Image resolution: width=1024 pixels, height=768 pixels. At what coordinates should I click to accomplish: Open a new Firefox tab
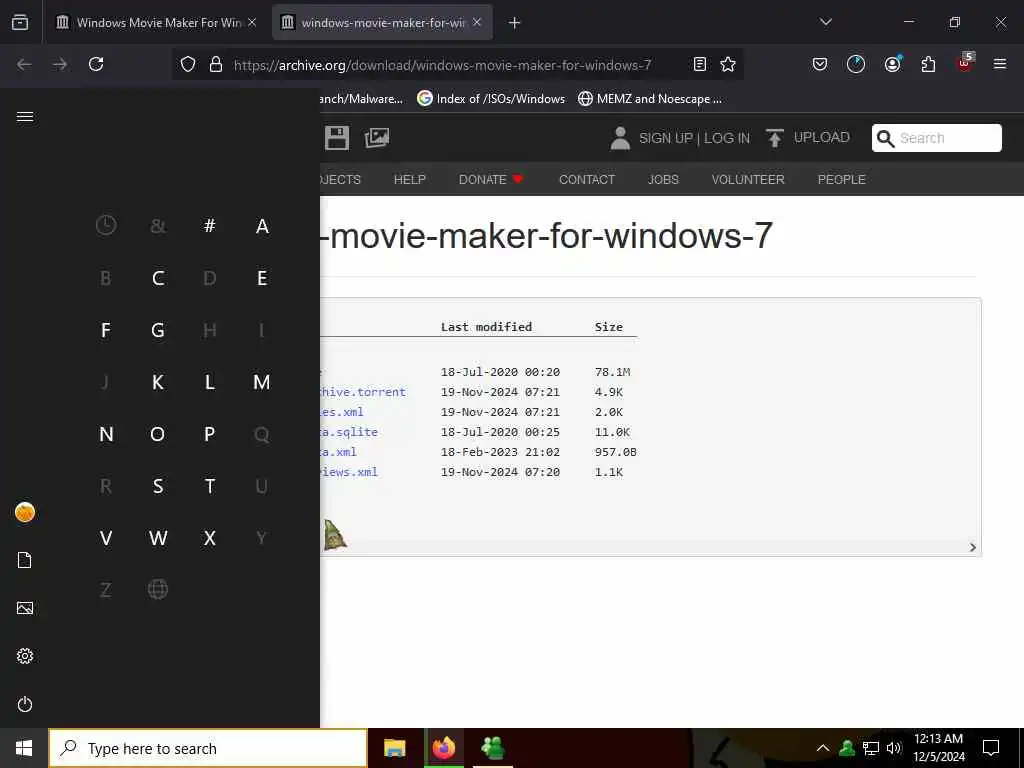coord(515,23)
